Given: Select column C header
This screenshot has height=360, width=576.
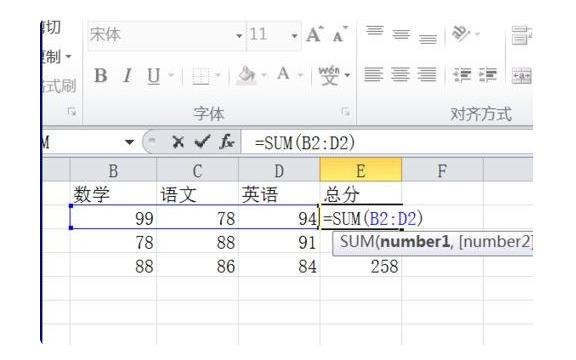Looking at the screenshot, I should 197,171.
